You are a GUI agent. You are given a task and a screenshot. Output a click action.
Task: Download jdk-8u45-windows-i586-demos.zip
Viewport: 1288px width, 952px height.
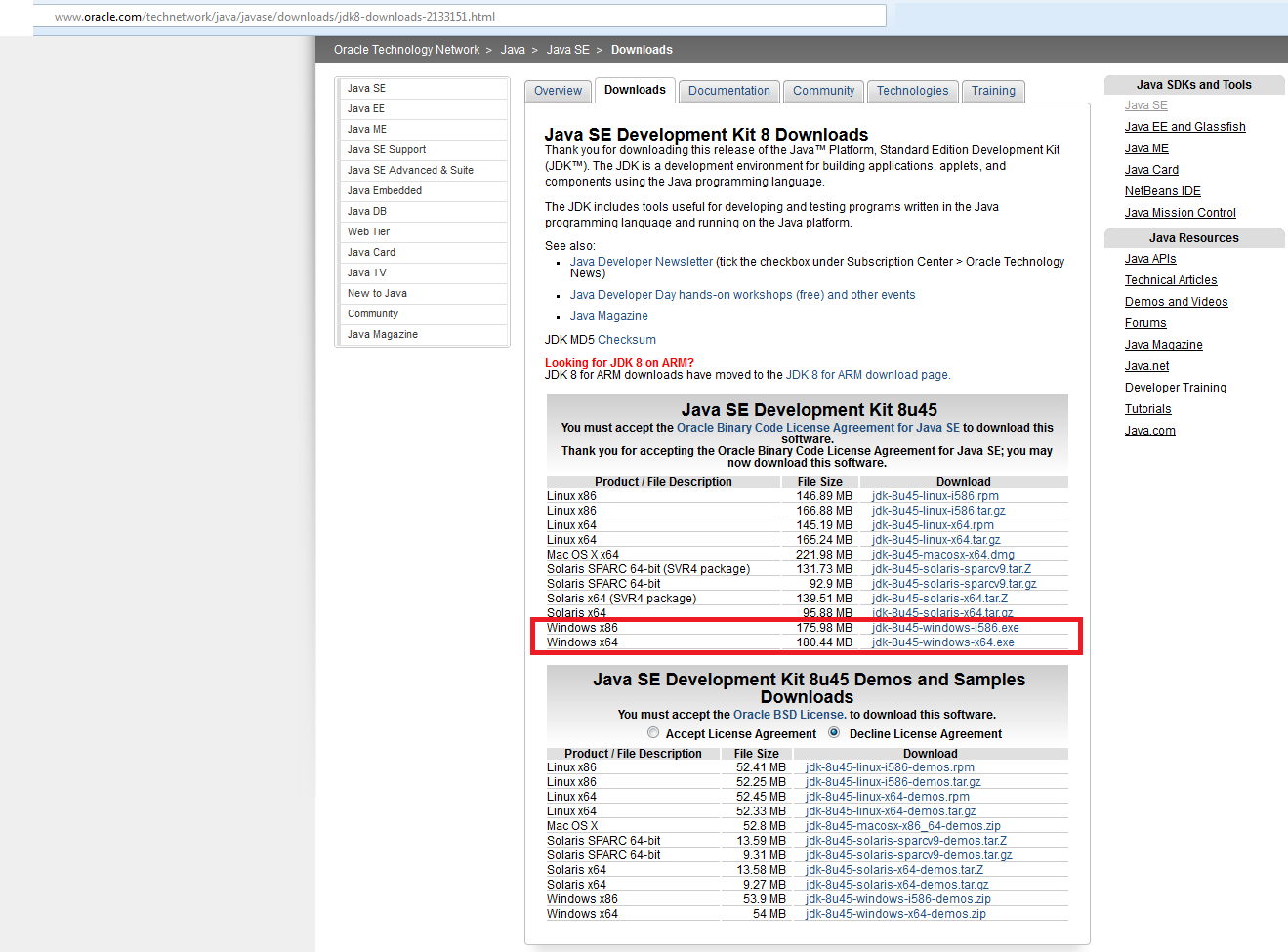tap(898, 899)
